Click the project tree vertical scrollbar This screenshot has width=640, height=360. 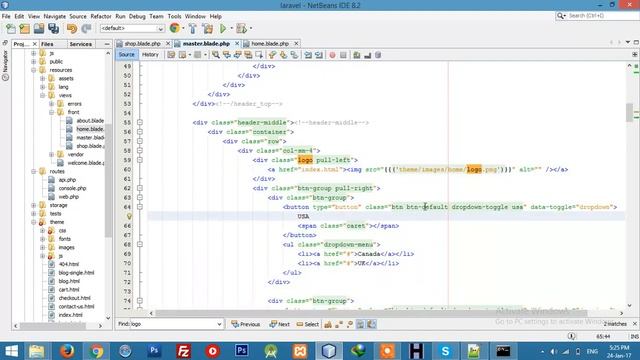[x=108, y=180]
